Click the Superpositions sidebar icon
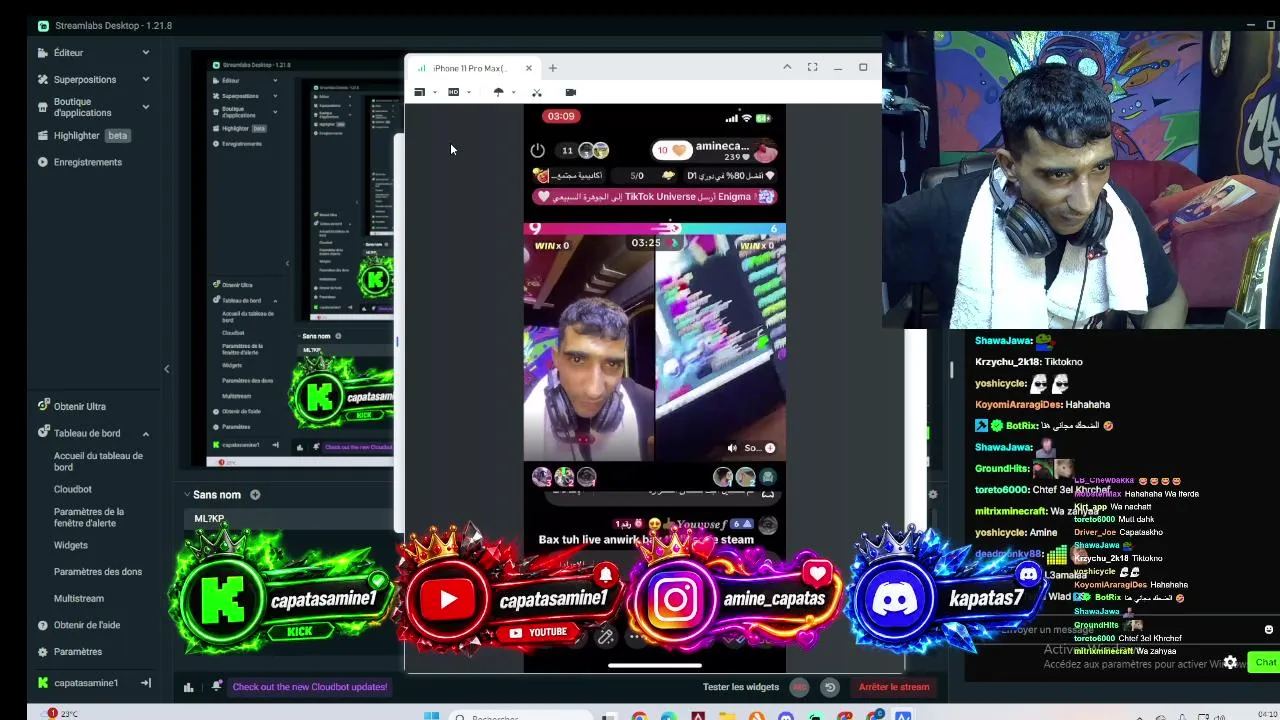This screenshot has width=1280, height=720. click(43, 79)
